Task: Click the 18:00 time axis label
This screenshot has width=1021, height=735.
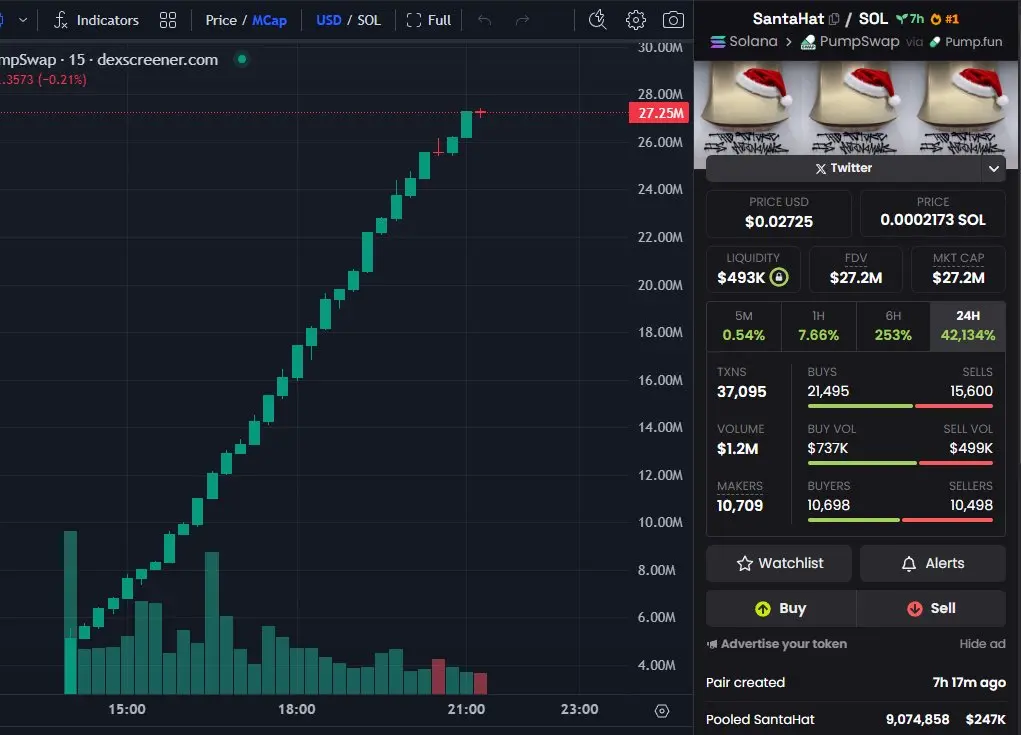Action: click(297, 709)
